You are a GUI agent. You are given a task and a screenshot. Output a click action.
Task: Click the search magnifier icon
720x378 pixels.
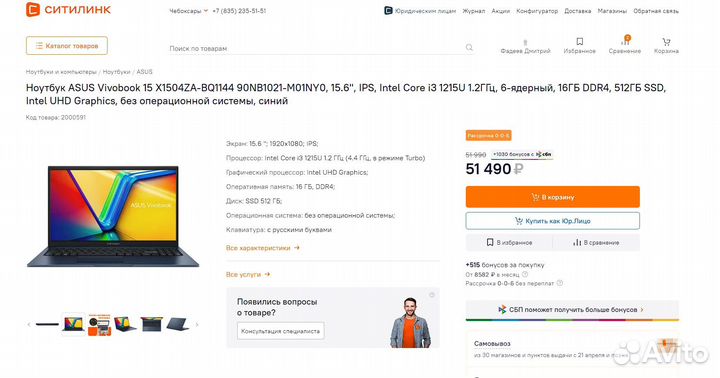[x=469, y=47]
